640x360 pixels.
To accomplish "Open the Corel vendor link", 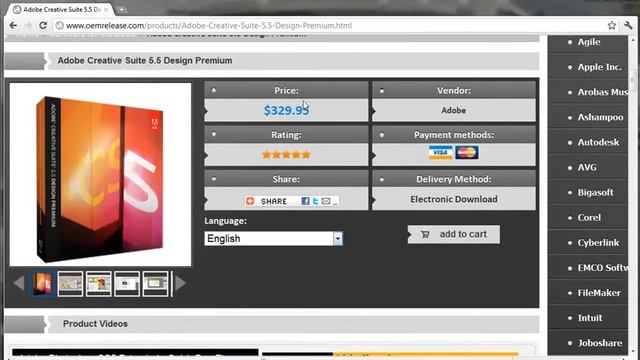I will click(x=589, y=218).
